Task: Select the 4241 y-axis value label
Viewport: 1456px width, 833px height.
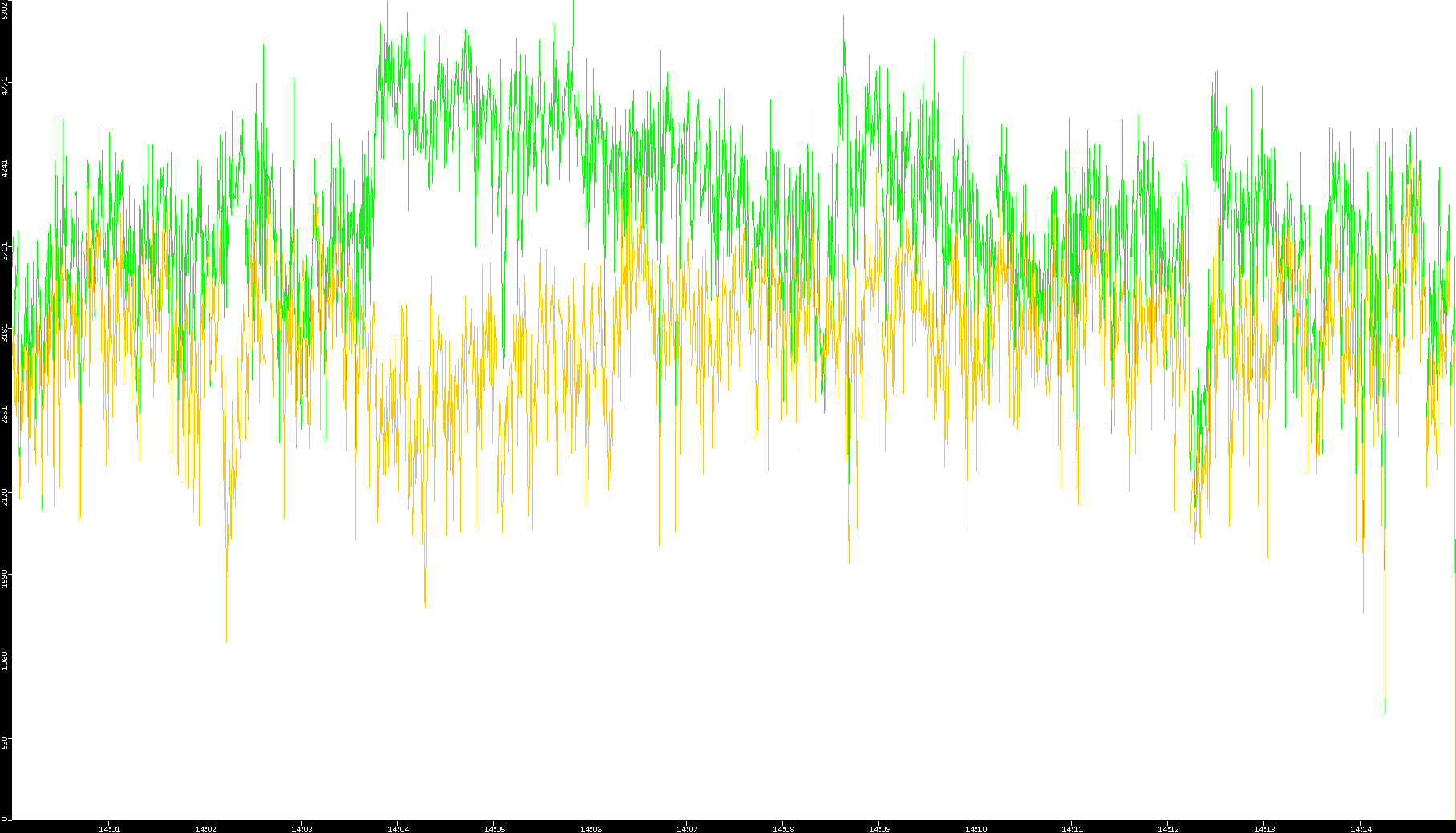Action: [x=5, y=168]
